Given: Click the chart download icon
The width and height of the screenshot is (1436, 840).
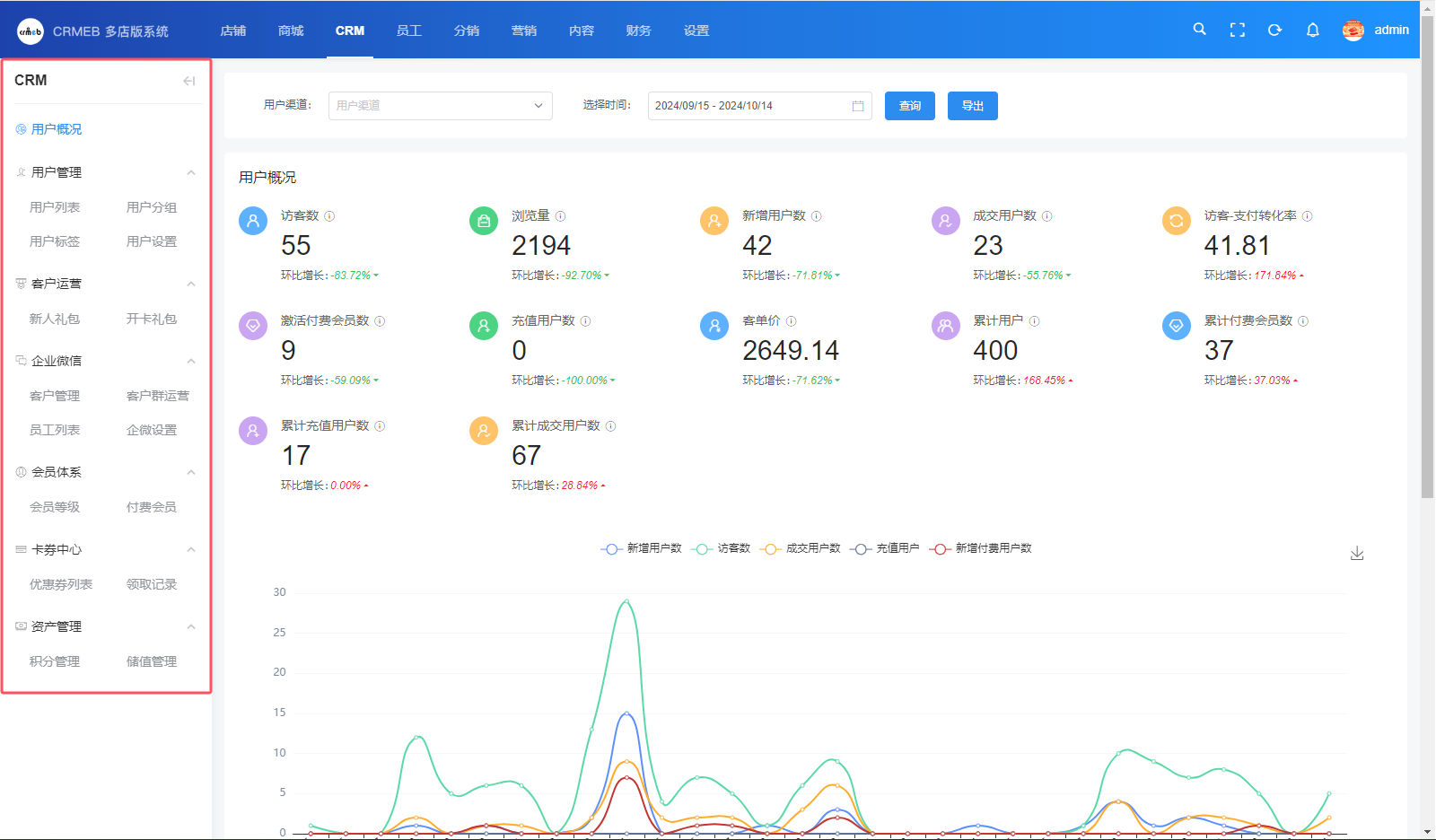Looking at the screenshot, I should coord(1357,554).
